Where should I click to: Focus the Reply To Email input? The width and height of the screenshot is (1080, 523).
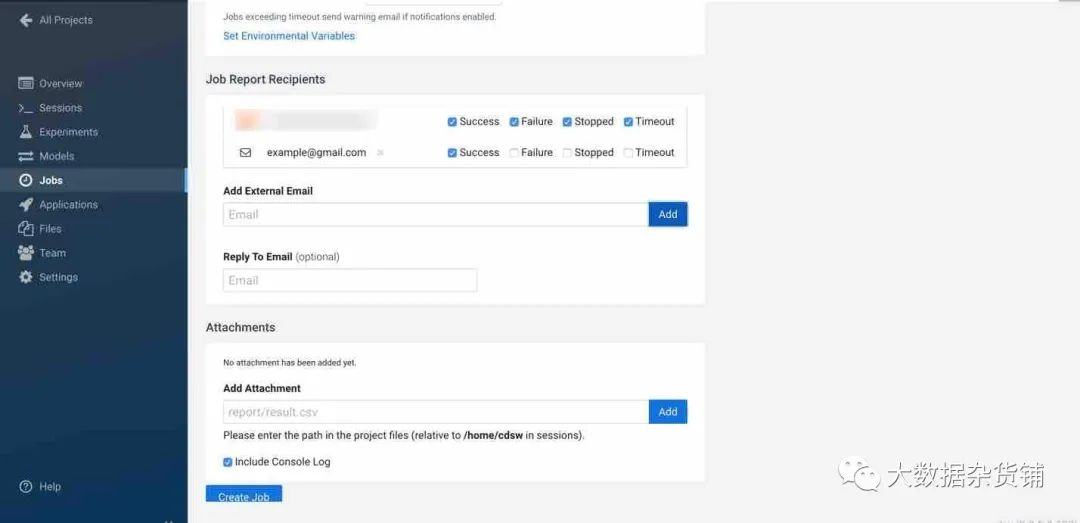tap(350, 280)
